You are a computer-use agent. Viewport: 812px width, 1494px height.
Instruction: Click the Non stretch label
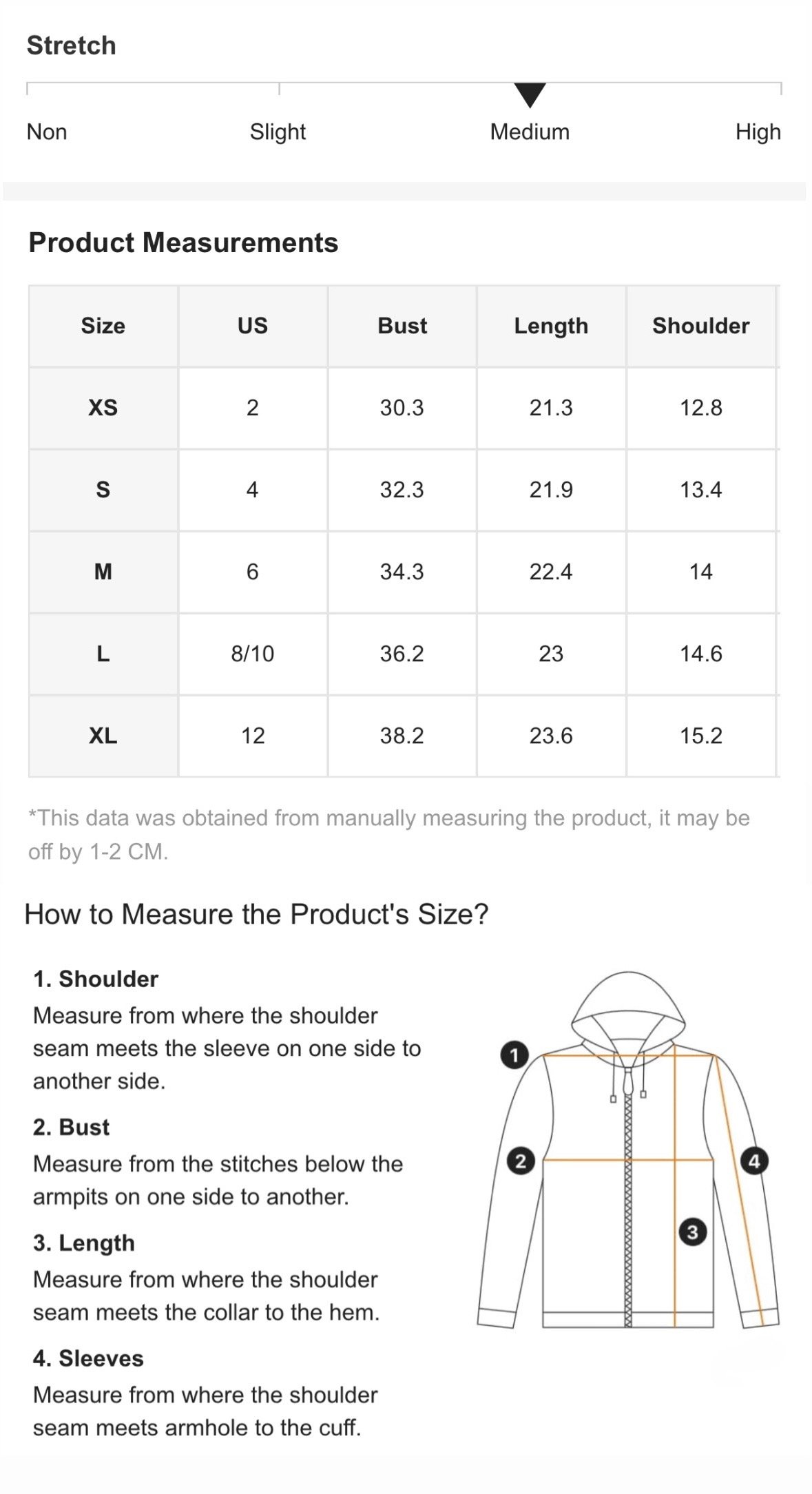pyautogui.click(x=47, y=132)
